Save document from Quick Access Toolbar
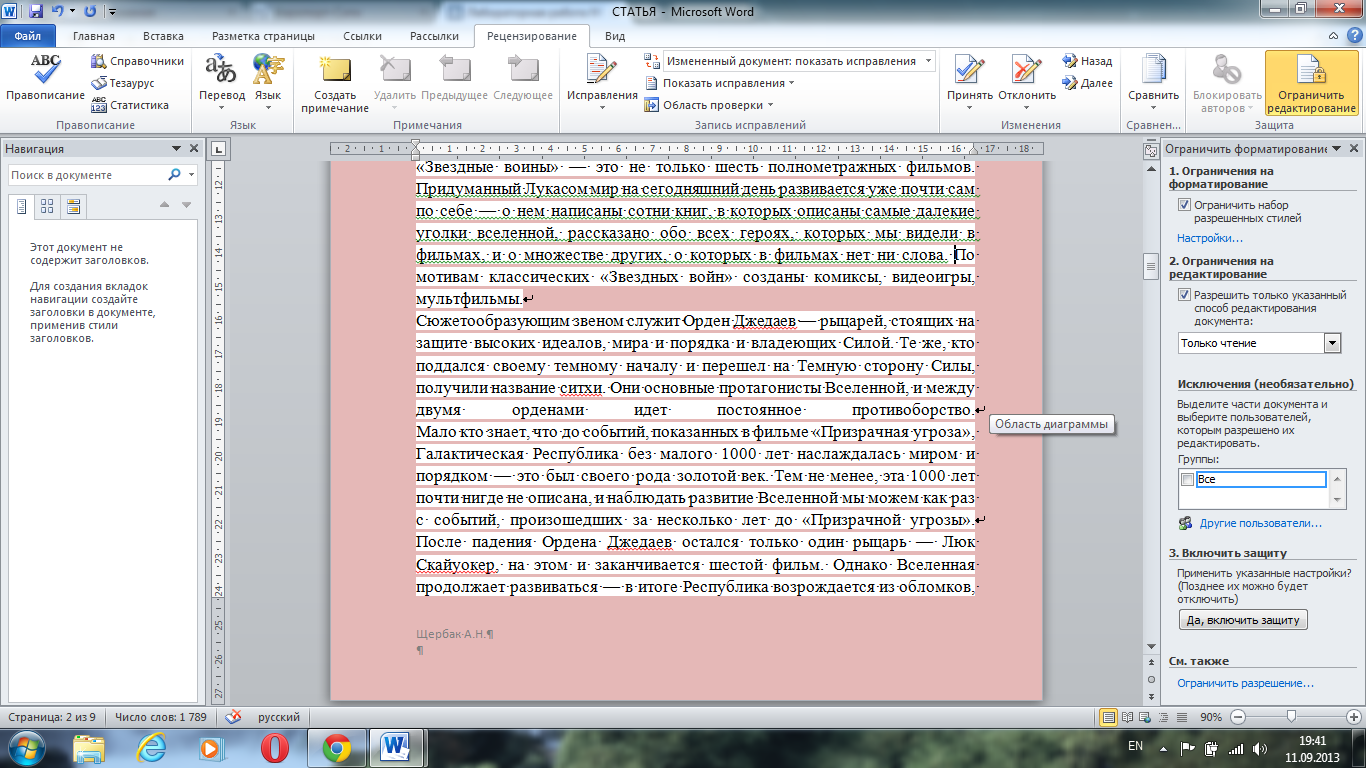Viewport: 1366px width, 768px height. 36,12
